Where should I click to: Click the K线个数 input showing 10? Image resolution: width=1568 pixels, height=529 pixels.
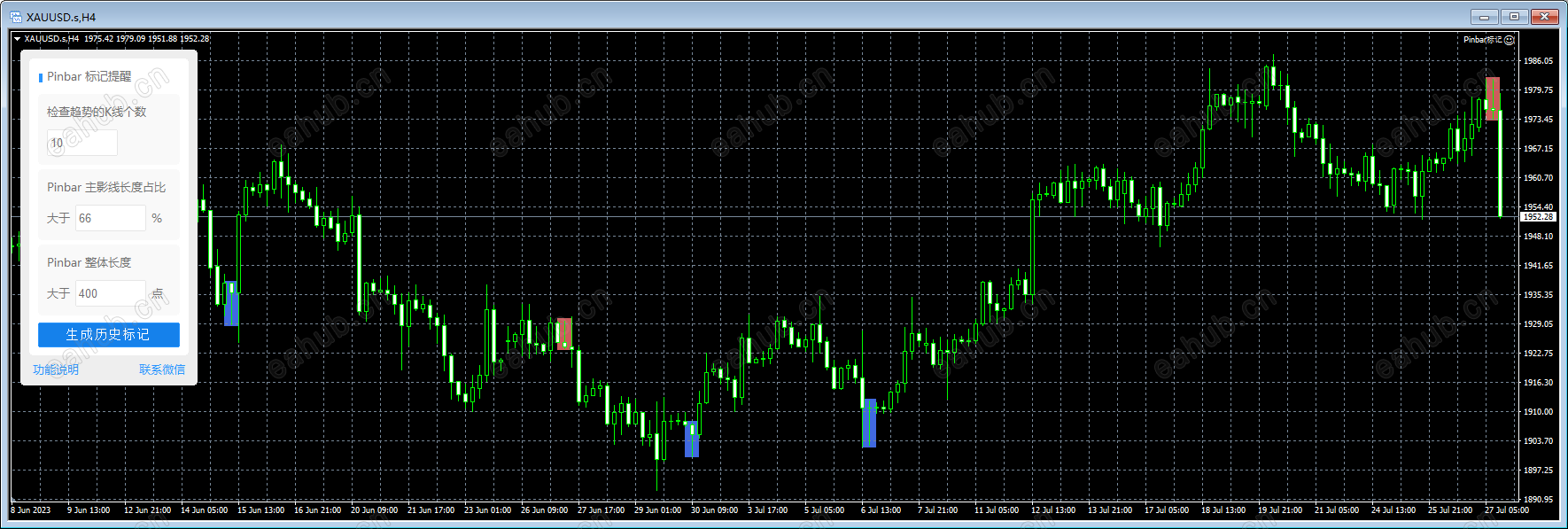click(82, 143)
